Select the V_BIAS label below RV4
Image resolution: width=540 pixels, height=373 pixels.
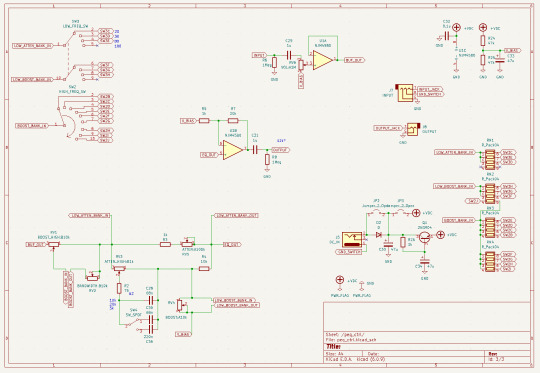click(183, 334)
